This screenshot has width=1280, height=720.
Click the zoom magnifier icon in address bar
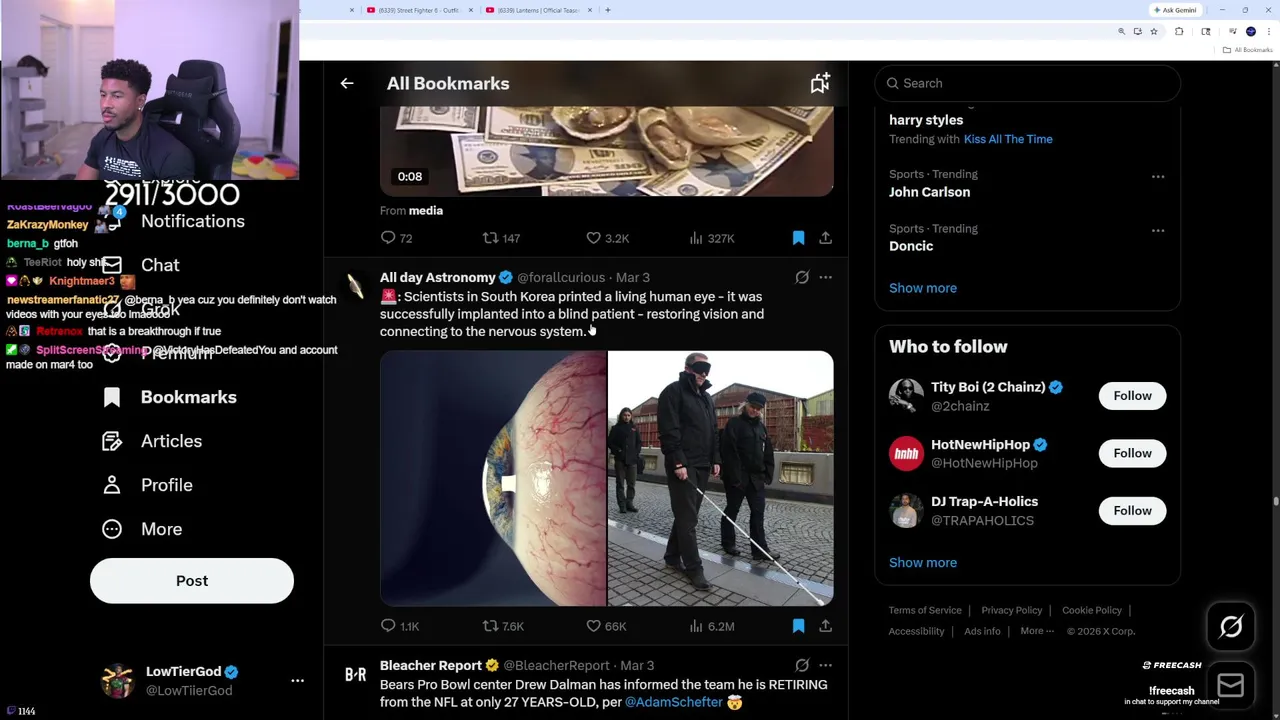1121,32
